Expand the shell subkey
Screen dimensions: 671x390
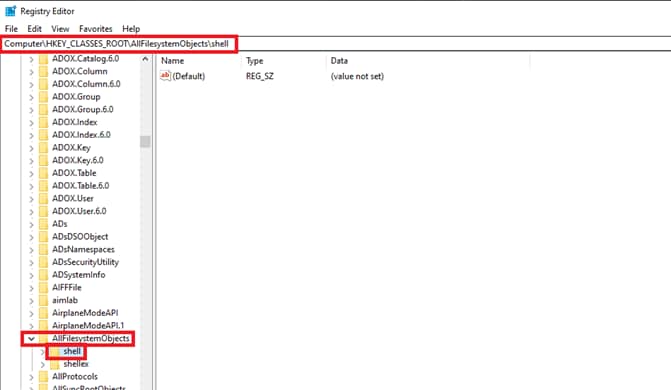[x=42, y=351]
